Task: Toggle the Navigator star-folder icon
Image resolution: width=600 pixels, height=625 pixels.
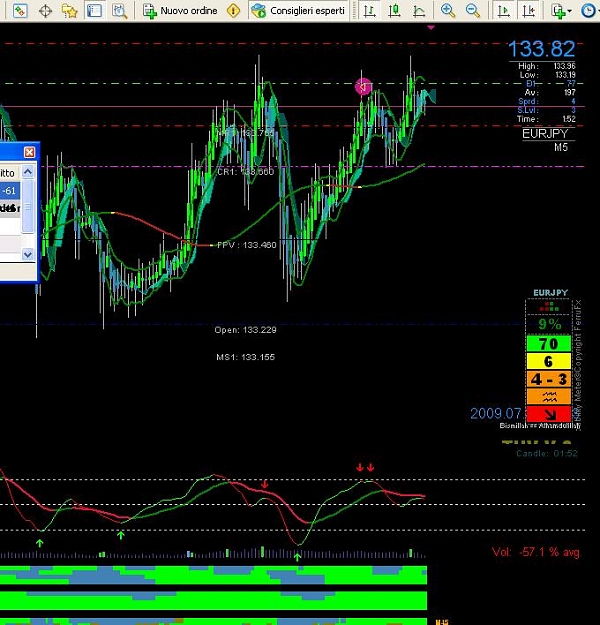Action: tap(69, 11)
